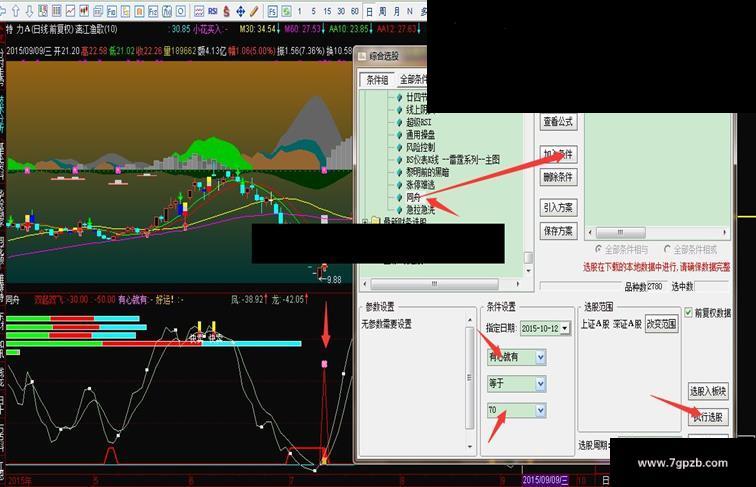Image resolution: width=756 pixels, height=487 pixels.
Task: Select the N period tab
Action: (x=410, y=11)
